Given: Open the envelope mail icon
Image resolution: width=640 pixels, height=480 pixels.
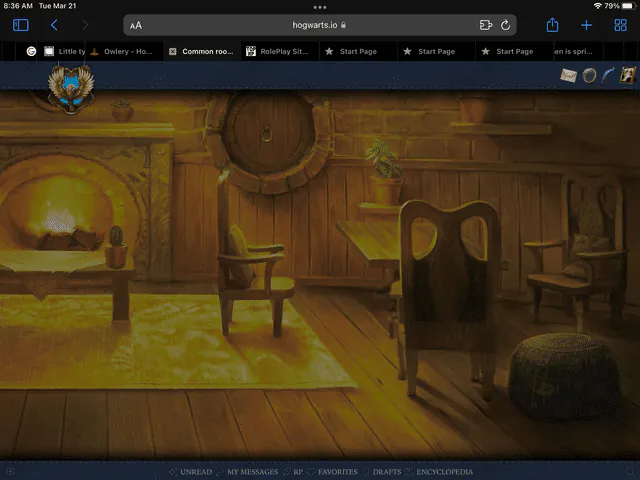Looking at the screenshot, I should click(568, 75).
